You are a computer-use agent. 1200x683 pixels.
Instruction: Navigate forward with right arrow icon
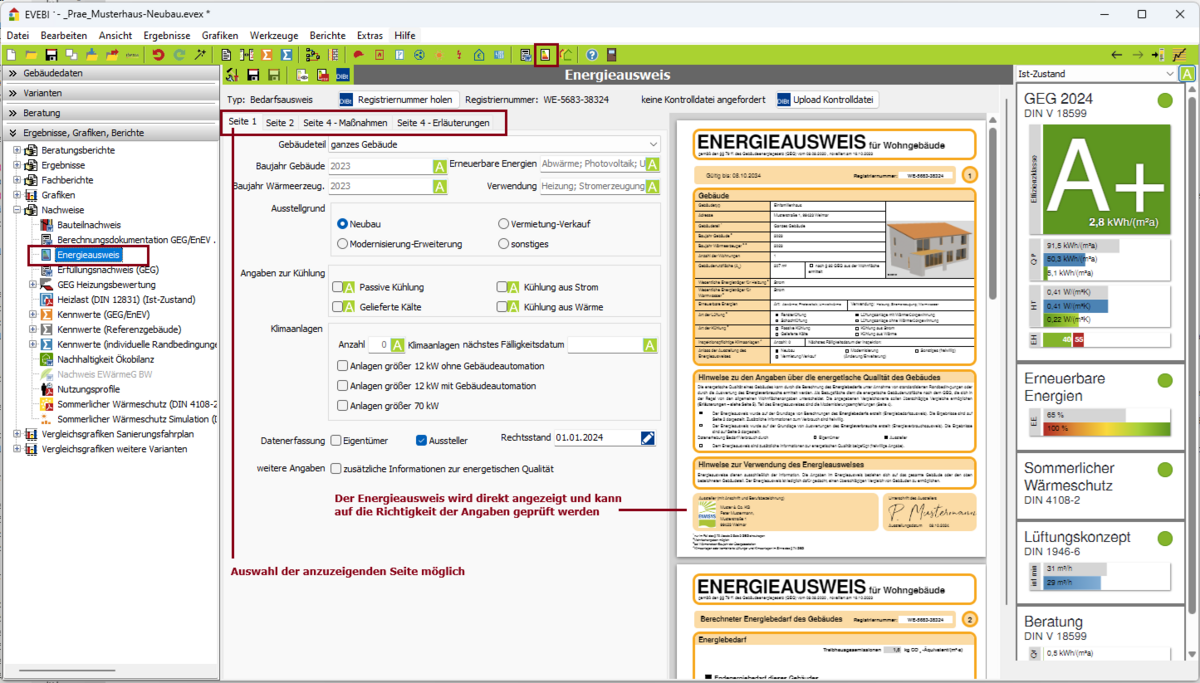(x=1137, y=55)
